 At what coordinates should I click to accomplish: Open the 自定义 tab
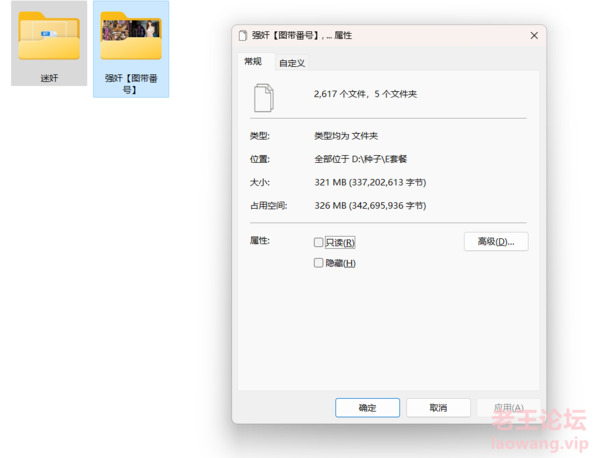(x=292, y=63)
